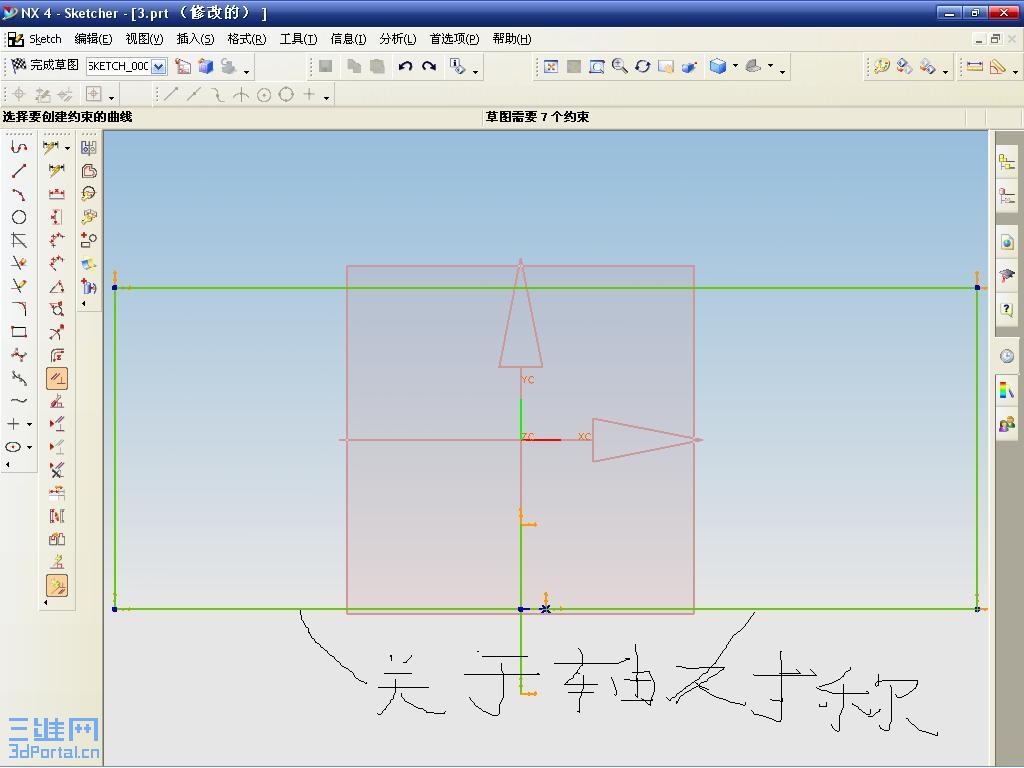Image resolution: width=1024 pixels, height=768 pixels.
Task: Open the SKETCH_000 sketch name dropdown
Action: pyautogui.click(x=159, y=66)
